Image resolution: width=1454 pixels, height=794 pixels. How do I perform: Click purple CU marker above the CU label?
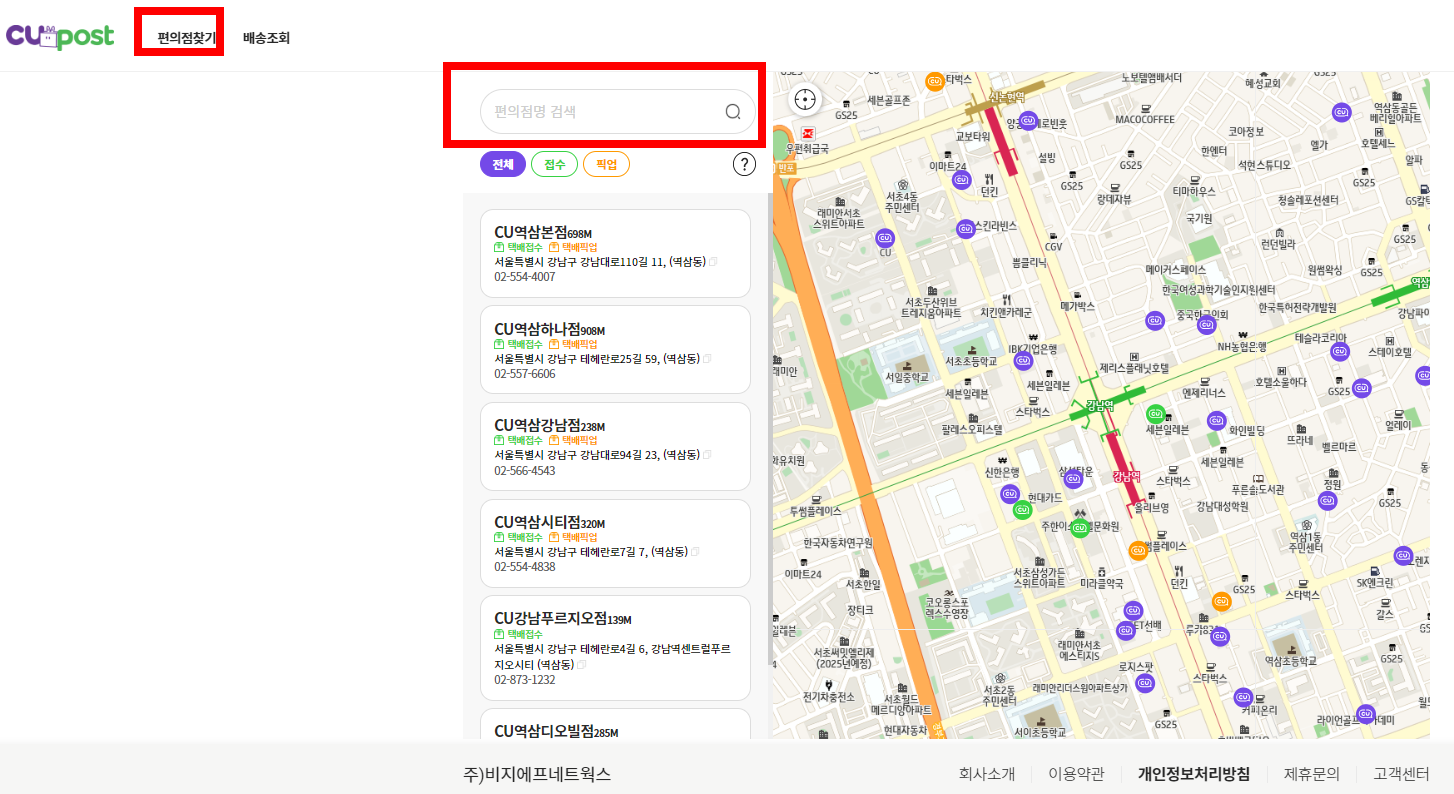pos(884,238)
